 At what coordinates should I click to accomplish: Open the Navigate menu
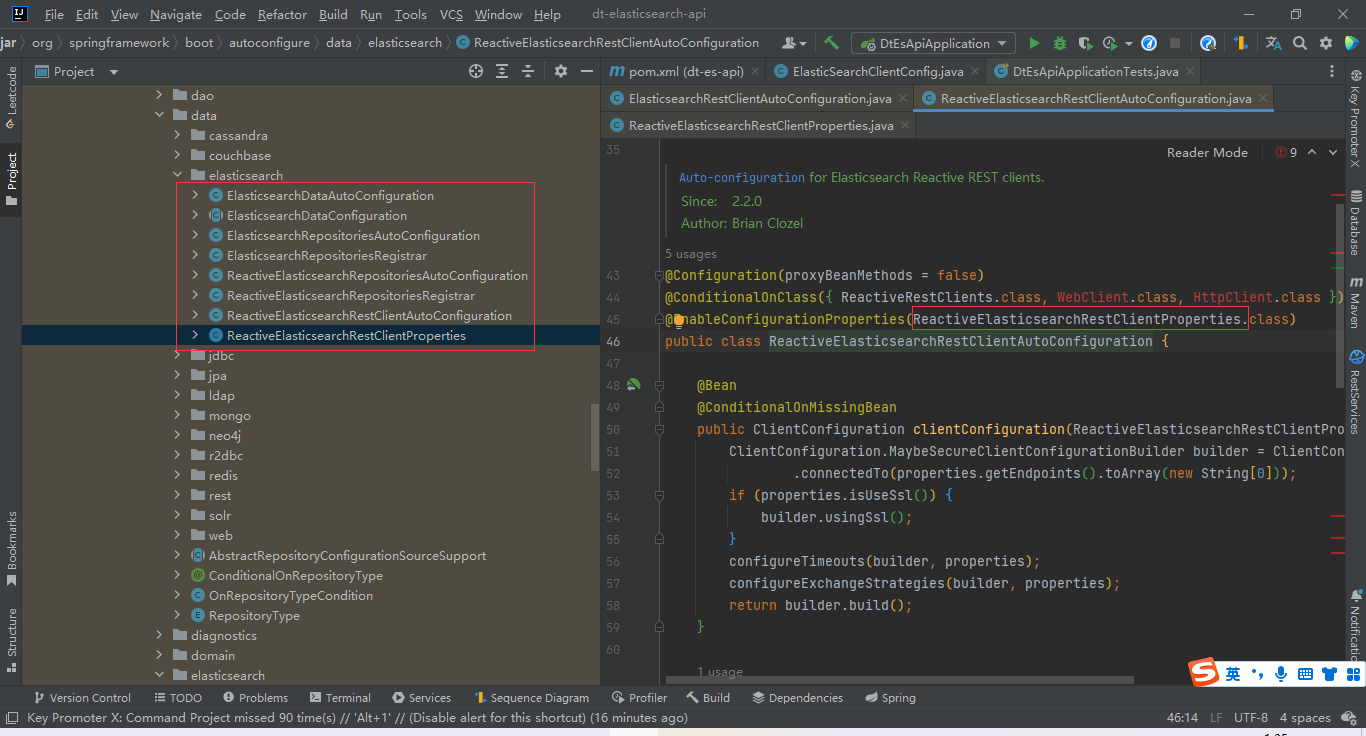[x=176, y=14]
